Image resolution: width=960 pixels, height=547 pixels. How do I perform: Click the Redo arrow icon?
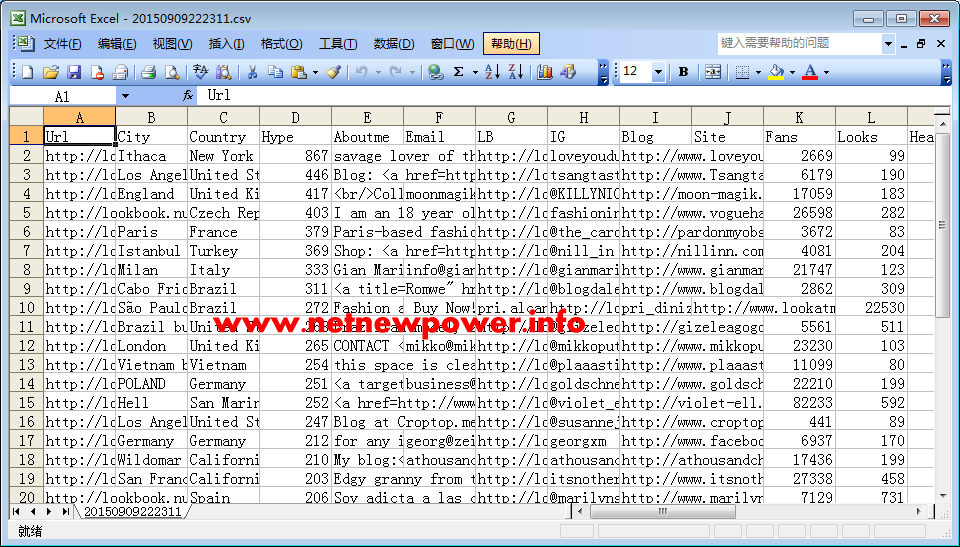pos(396,72)
